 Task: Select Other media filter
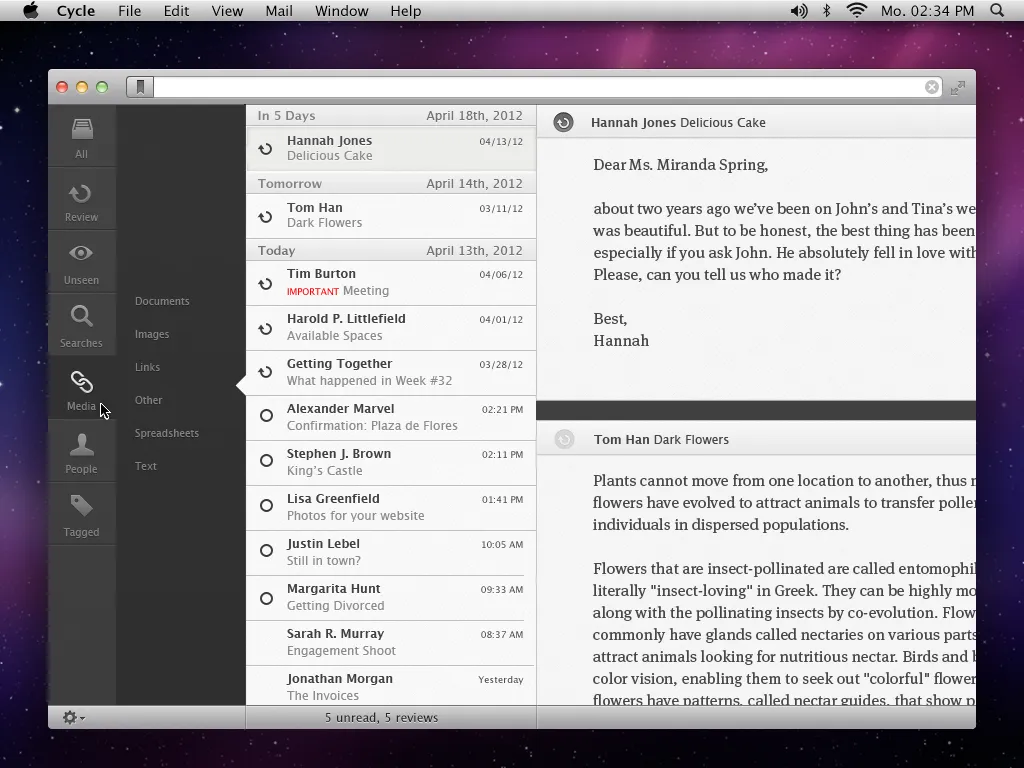[x=148, y=400]
